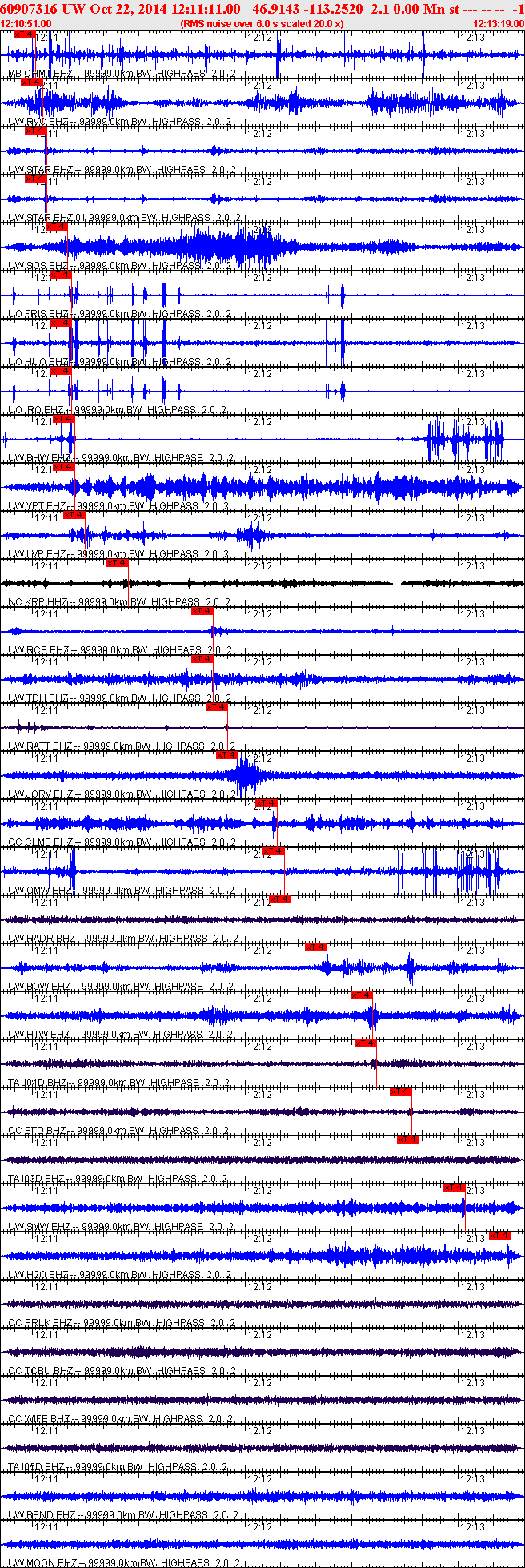Select the pick flag on the UW LVP trace

[x=74, y=515]
